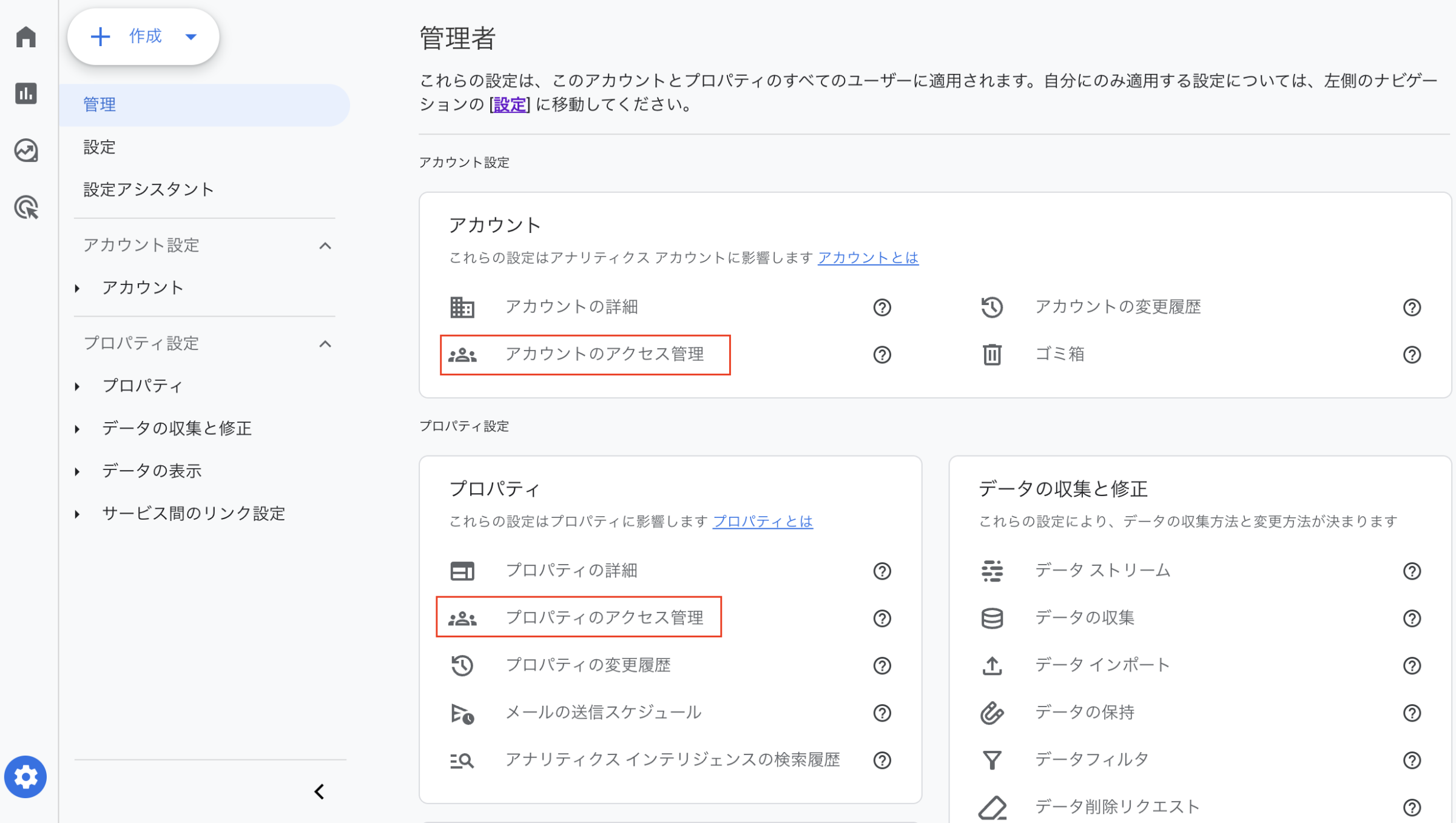Open the Home icon in left rail
The image size is (1456, 823).
point(26,37)
